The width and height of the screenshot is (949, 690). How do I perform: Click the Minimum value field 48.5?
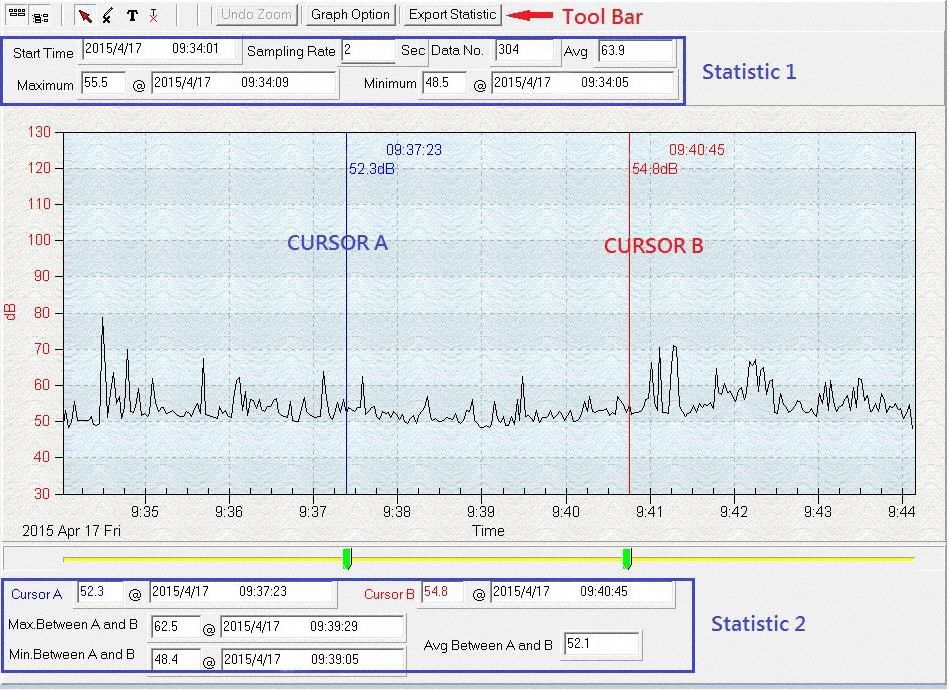coord(444,83)
